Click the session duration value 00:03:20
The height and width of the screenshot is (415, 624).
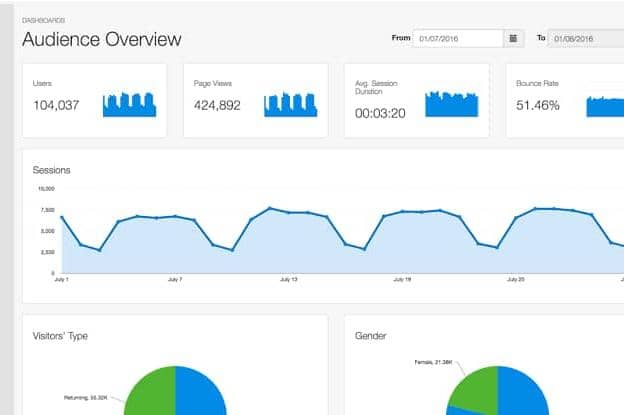[380, 113]
